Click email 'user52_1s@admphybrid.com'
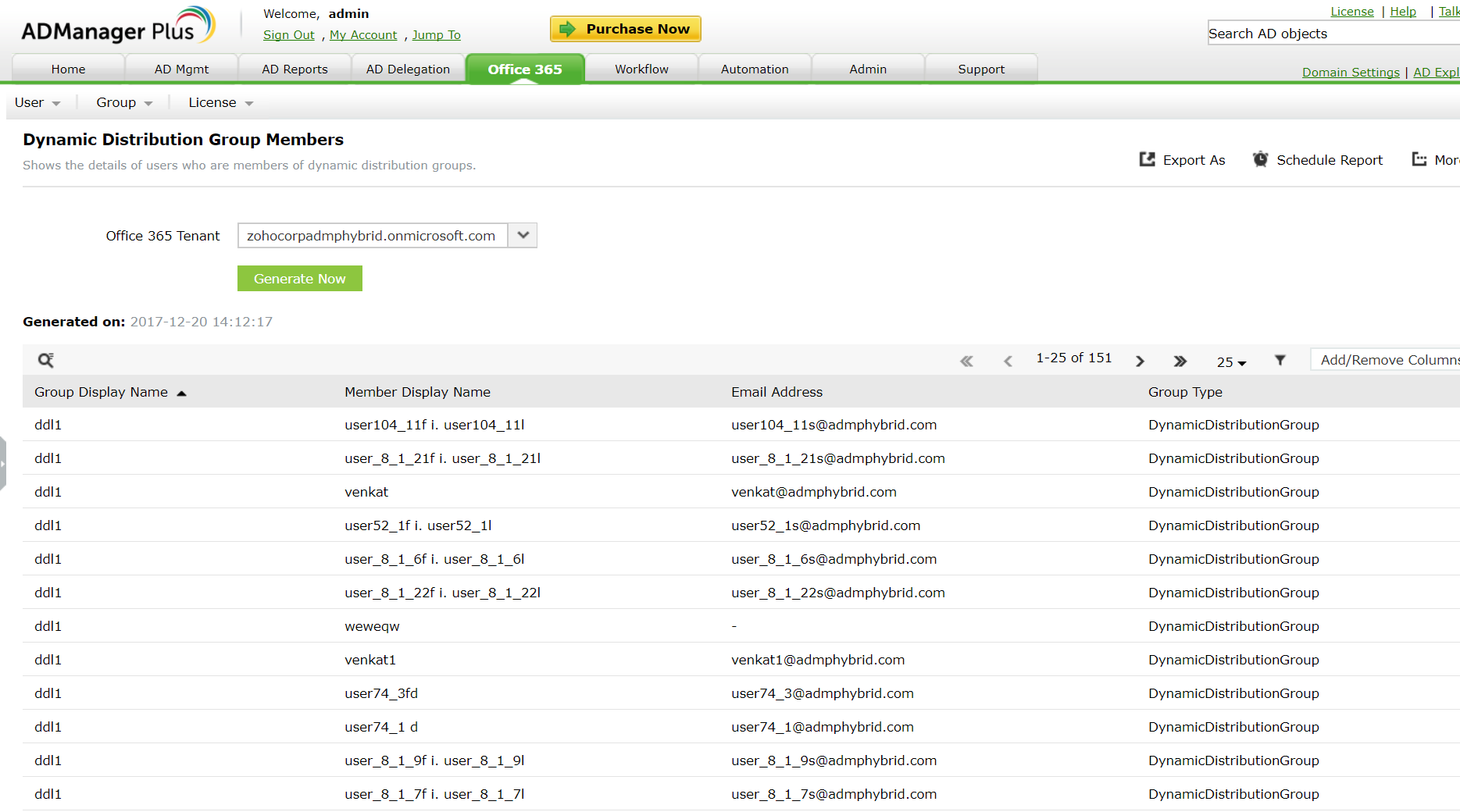 pyautogui.click(x=826, y=525)
